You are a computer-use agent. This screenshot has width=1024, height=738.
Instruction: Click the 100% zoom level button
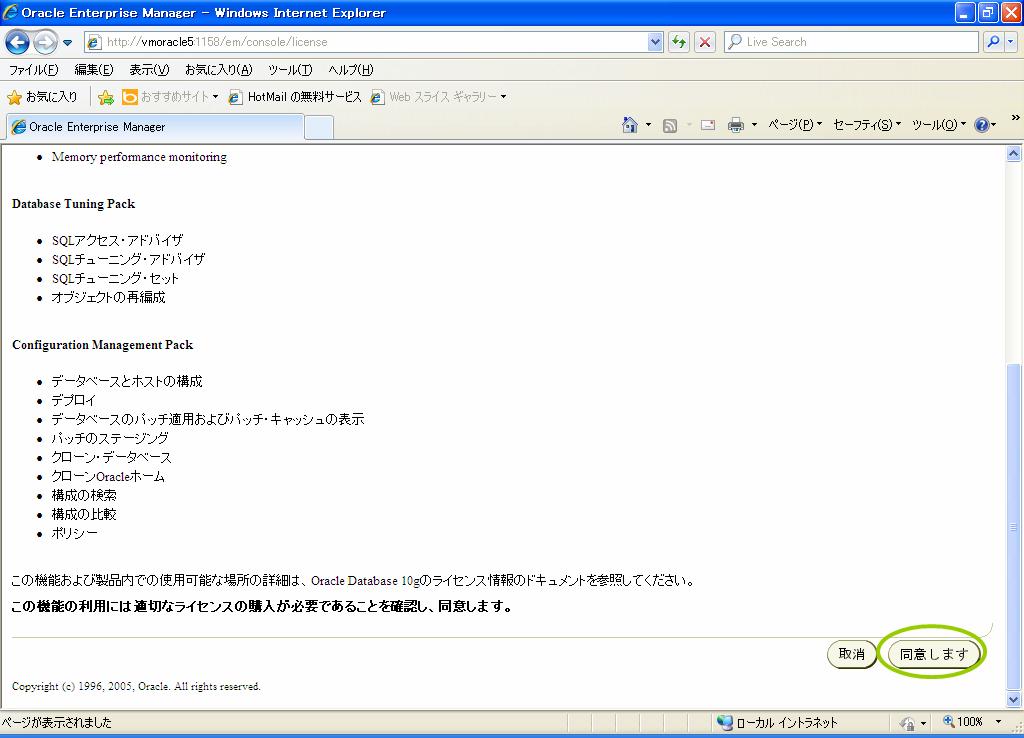tap(963, 722)
